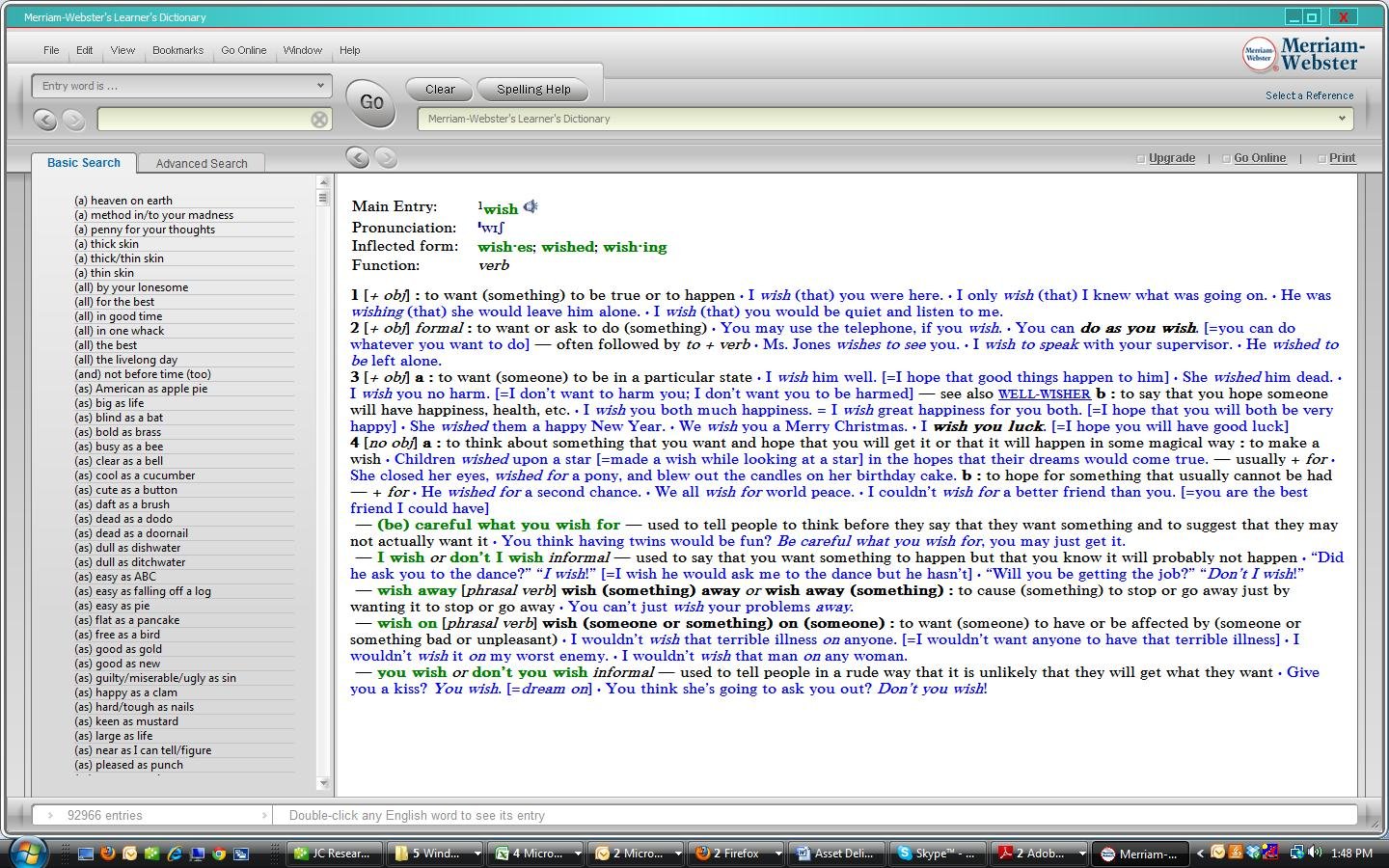Click the Print link
1389x868 pixels.
pos(1342,158)
